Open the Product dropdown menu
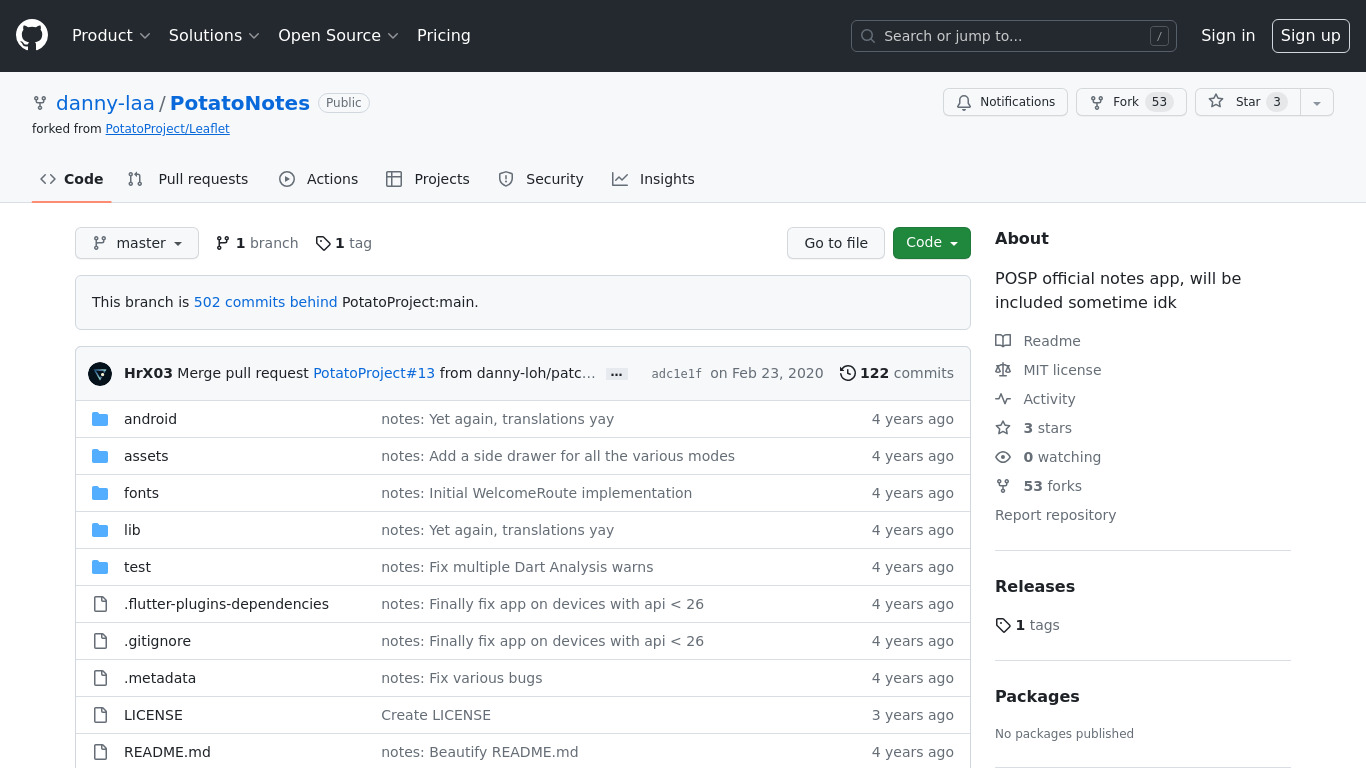The image size is (1366, 768). 111,36
